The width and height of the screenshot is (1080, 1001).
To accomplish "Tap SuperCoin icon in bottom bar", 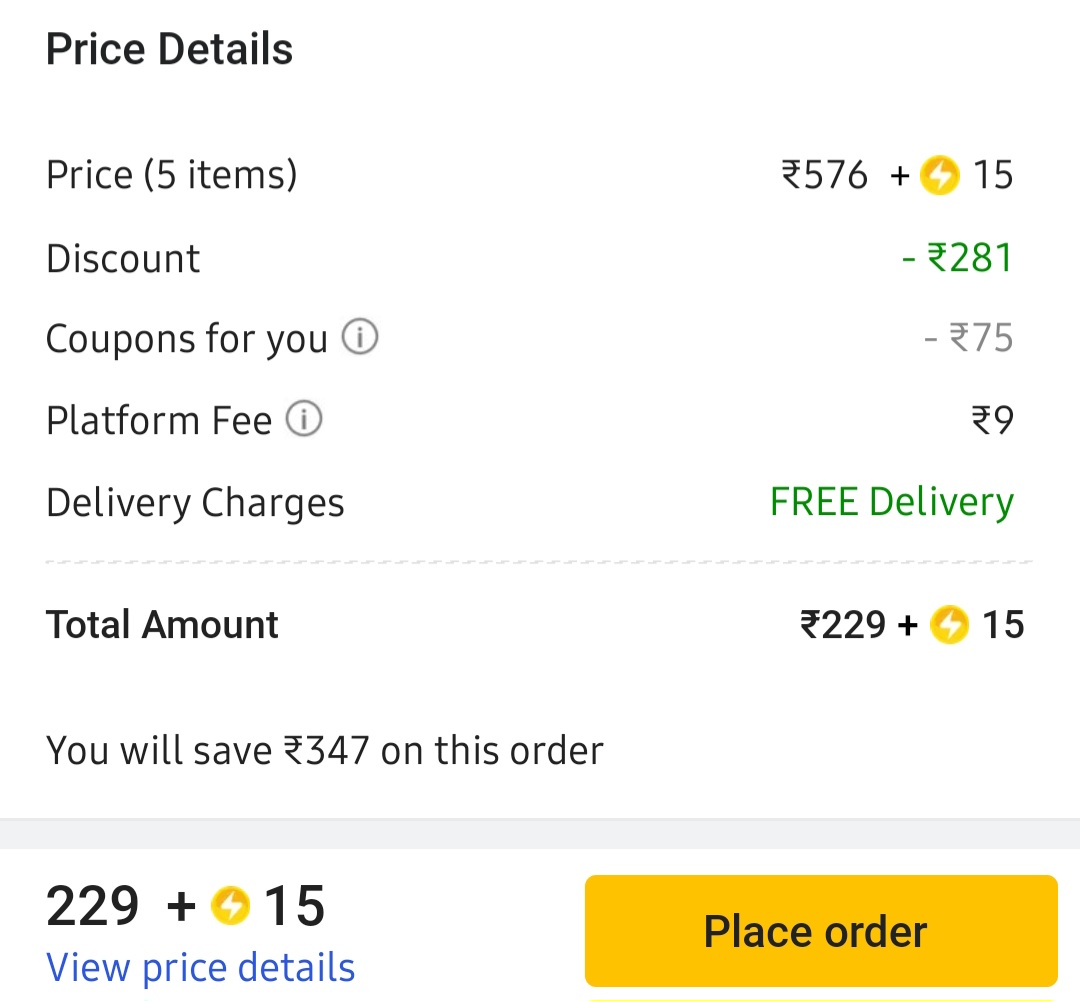I will point(231,906).
